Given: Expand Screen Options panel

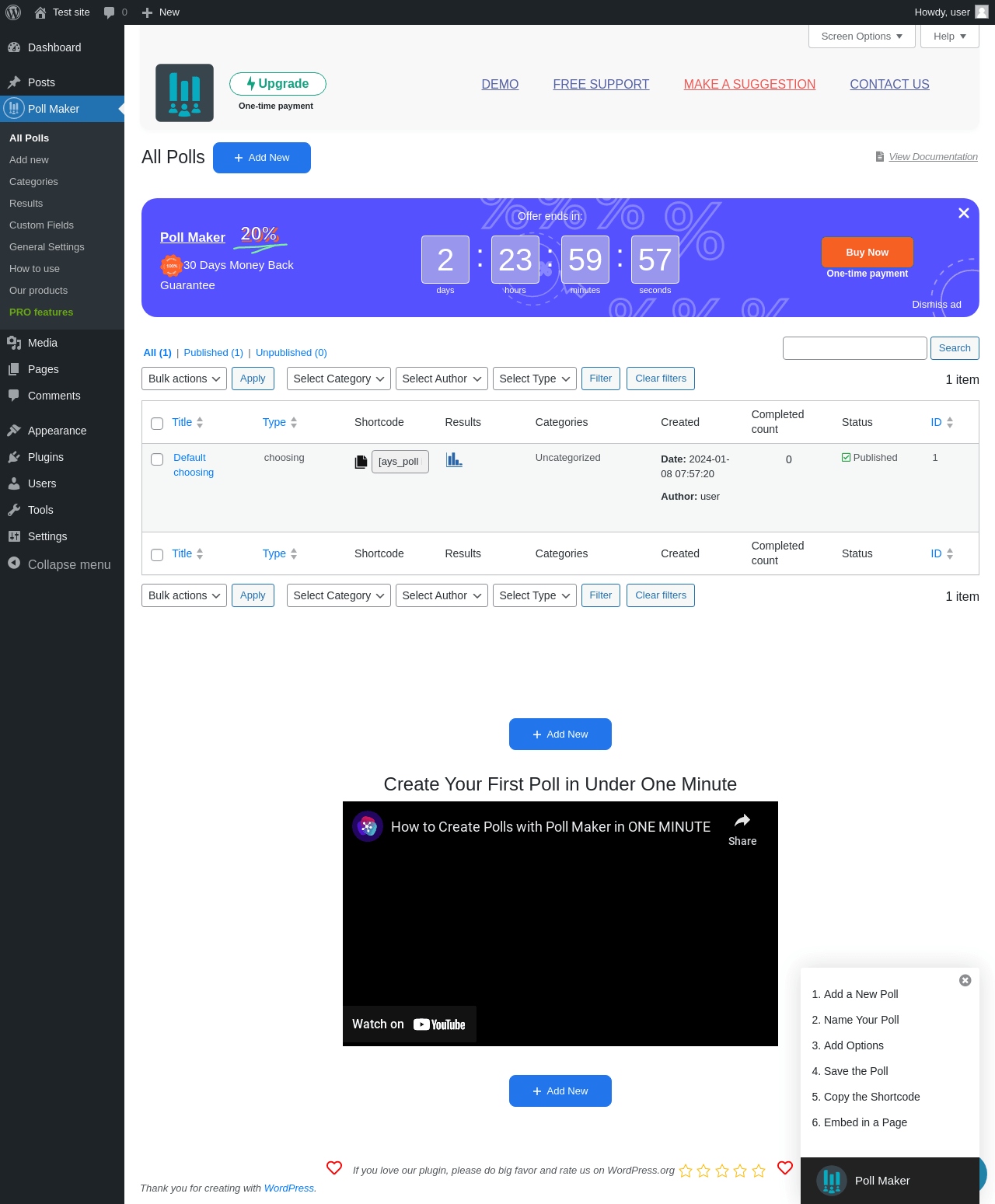Looking at the screenshot, I should 862,37.
